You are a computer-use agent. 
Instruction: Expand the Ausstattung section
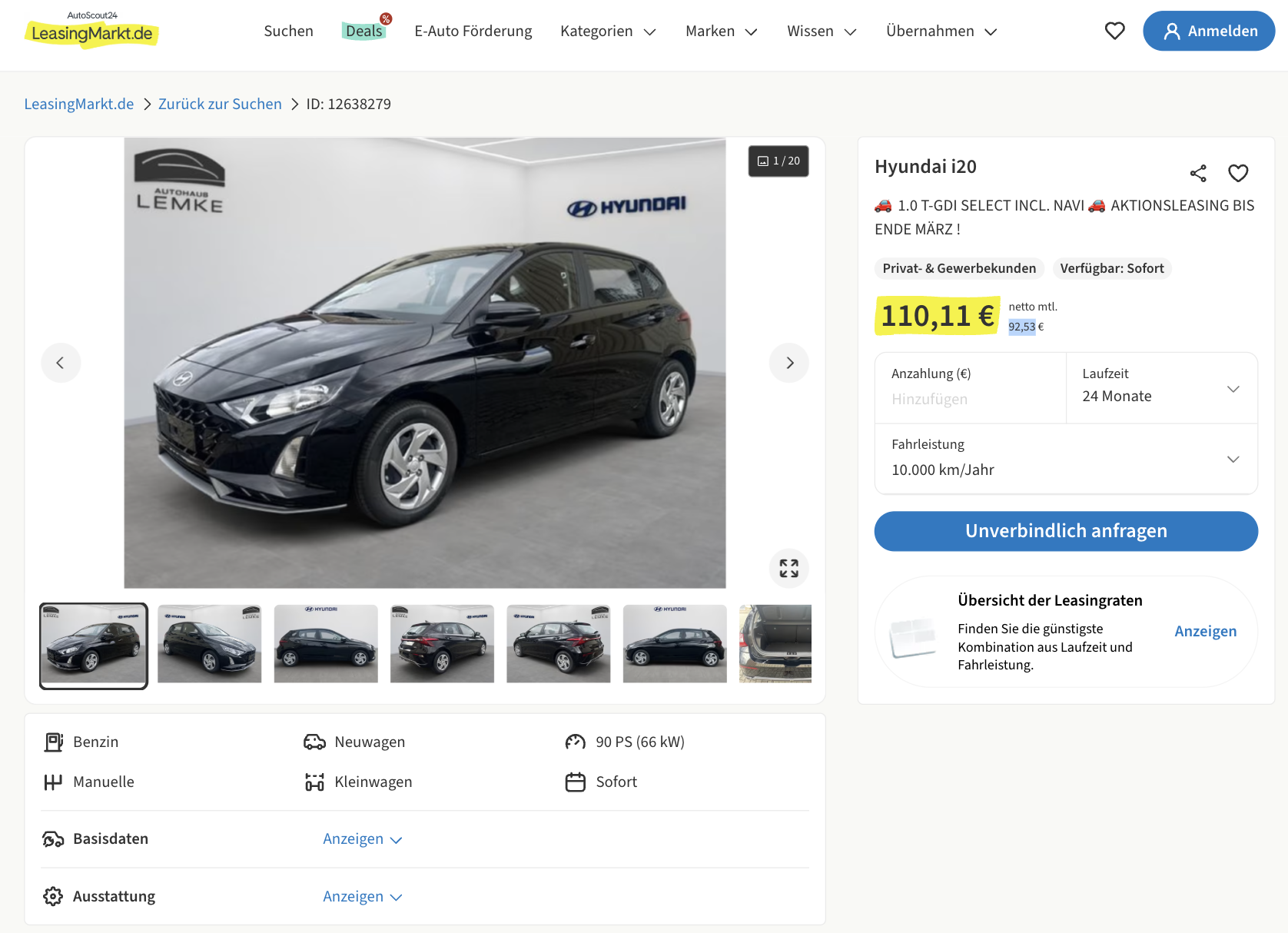coord(362,897)
